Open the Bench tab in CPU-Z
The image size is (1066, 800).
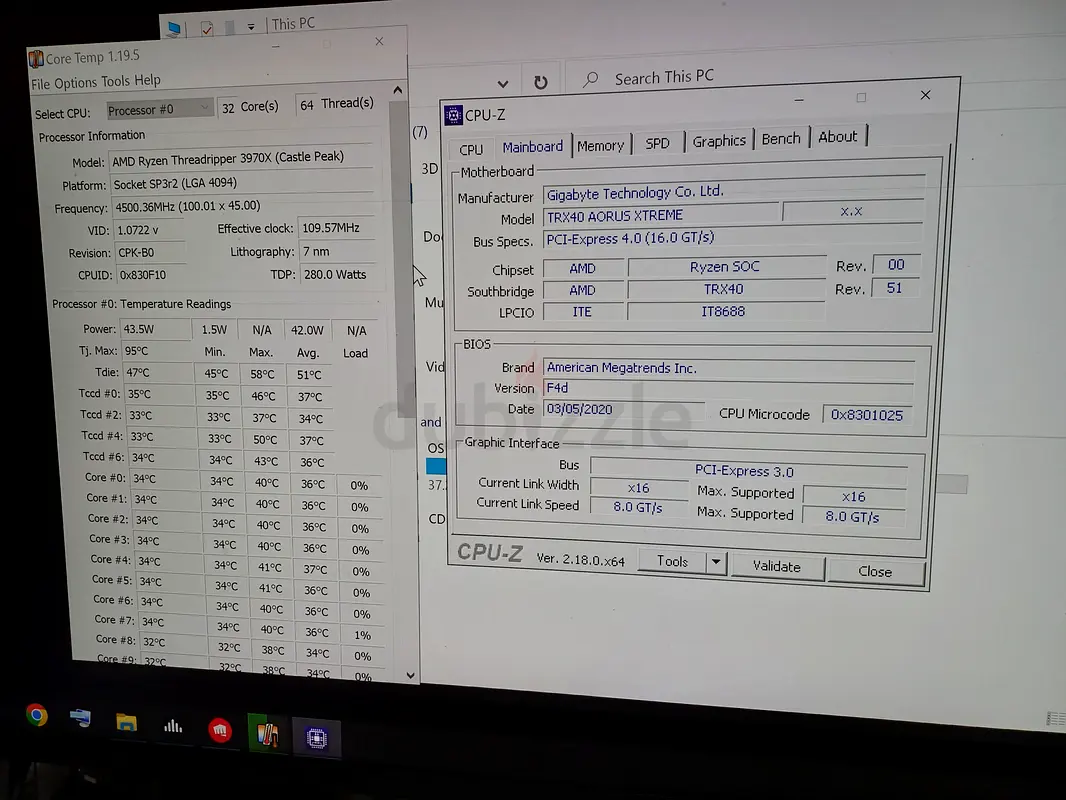coord(781,139)
